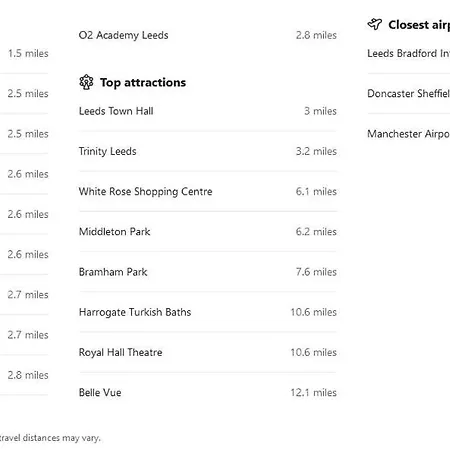Click the 12.1 miles distance for Belle Vue
This screenshot has height=450, width=450.
pos(313,393)
